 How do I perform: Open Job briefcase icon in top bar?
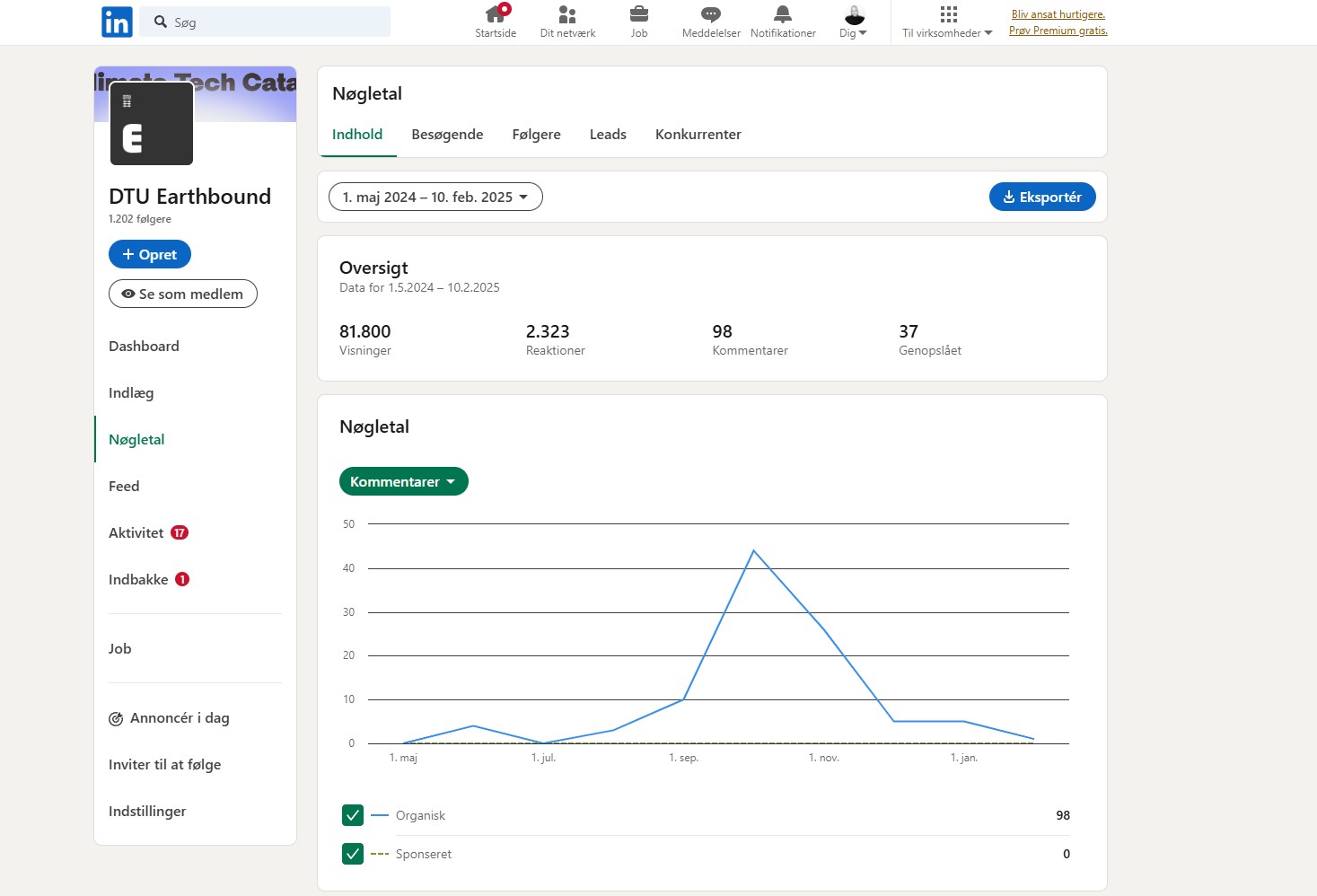639,13
